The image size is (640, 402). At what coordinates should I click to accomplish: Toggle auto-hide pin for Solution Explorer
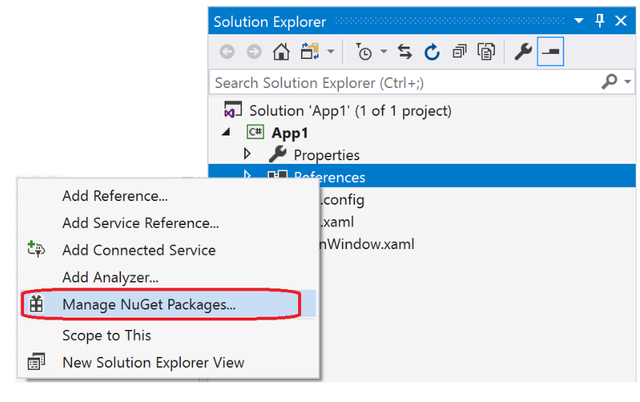(599, 20)
